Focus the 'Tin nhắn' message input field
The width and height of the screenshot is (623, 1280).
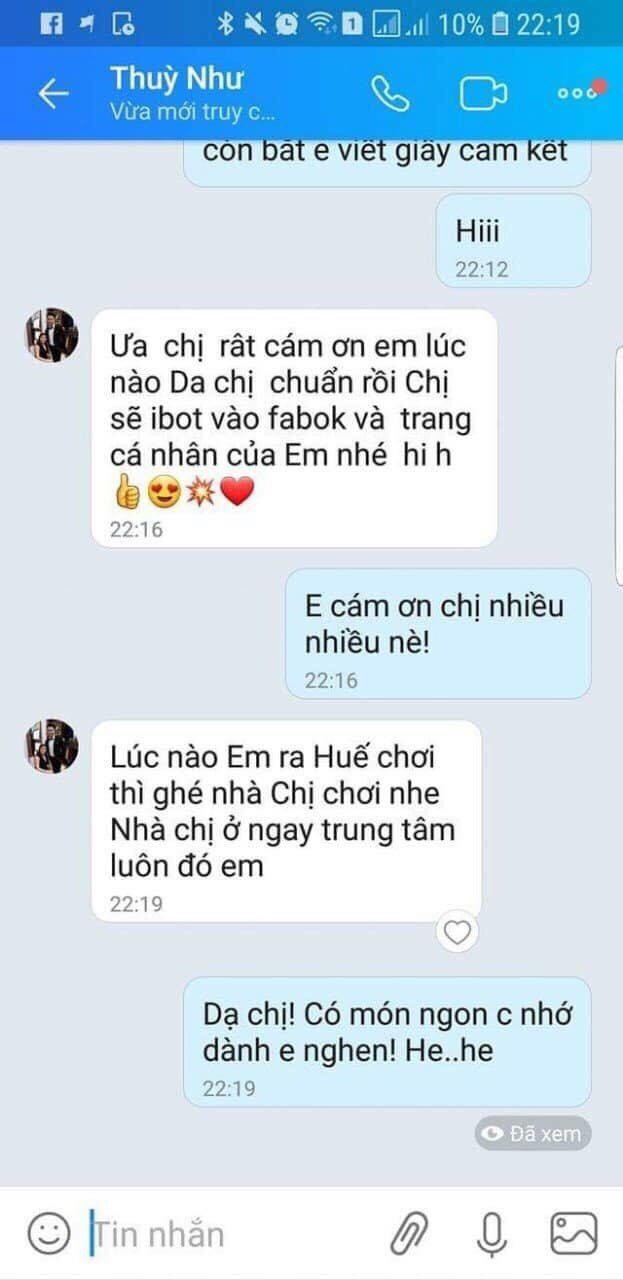pyautogui.click(x=230, y=1233)
